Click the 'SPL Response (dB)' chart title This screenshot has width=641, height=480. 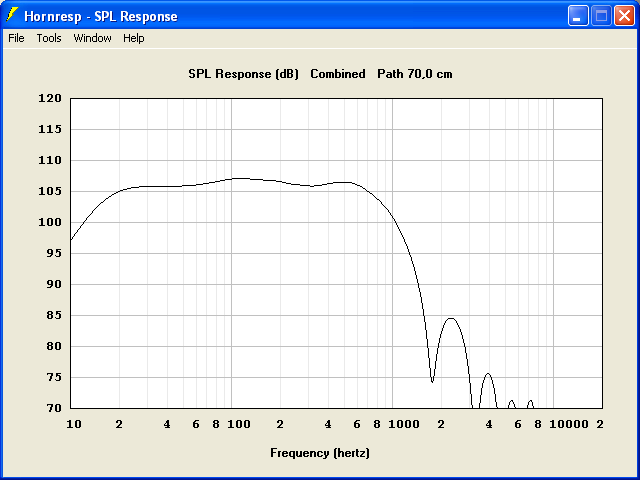pyautogui.click(x=243, y=74)
